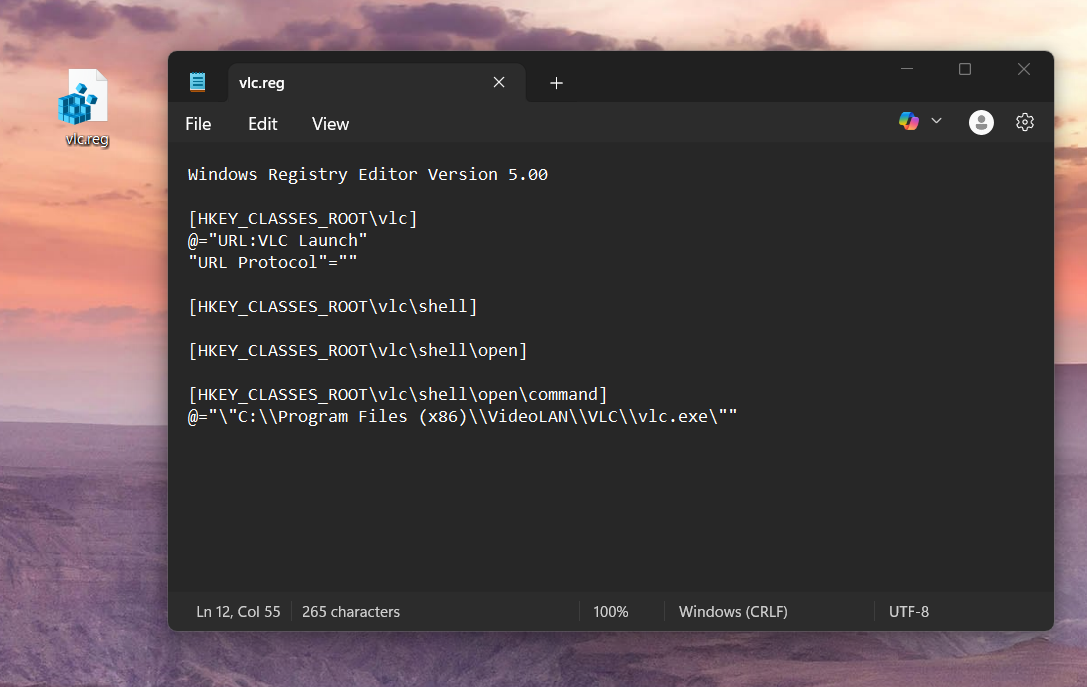Maximize the Notepad window
Image resolution: width=1087 pixels, height=687 pixels.
point(965,69)
